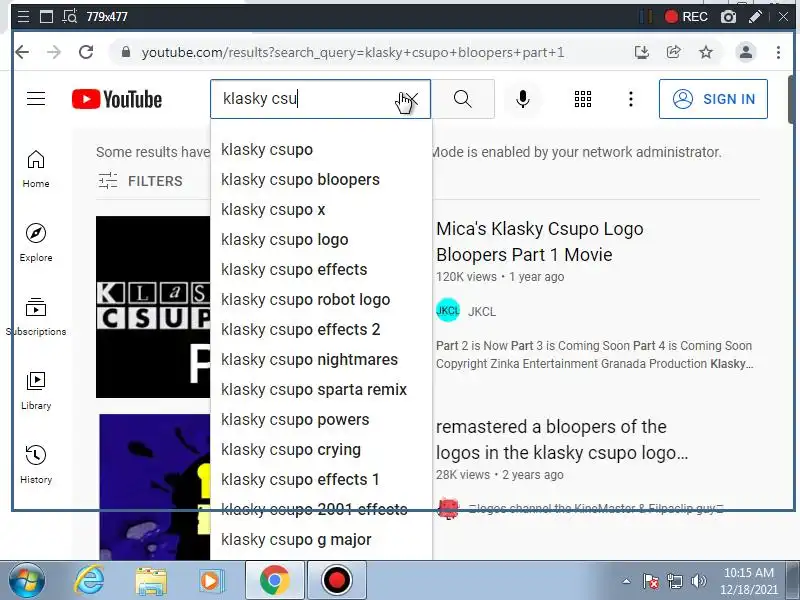Viewport: 800px width, 600px height.
Task: Open Chrome three-dot menu
Action: (778, 52)
